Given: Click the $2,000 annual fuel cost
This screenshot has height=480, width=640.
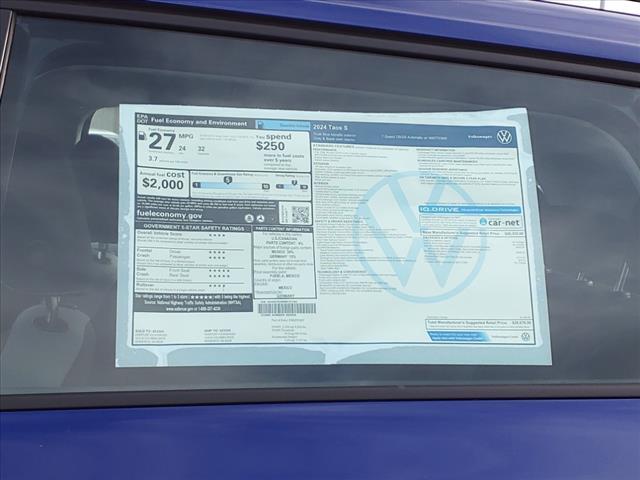Looking at the screenshot, I should pyautogui.click(x=163, y=184).
